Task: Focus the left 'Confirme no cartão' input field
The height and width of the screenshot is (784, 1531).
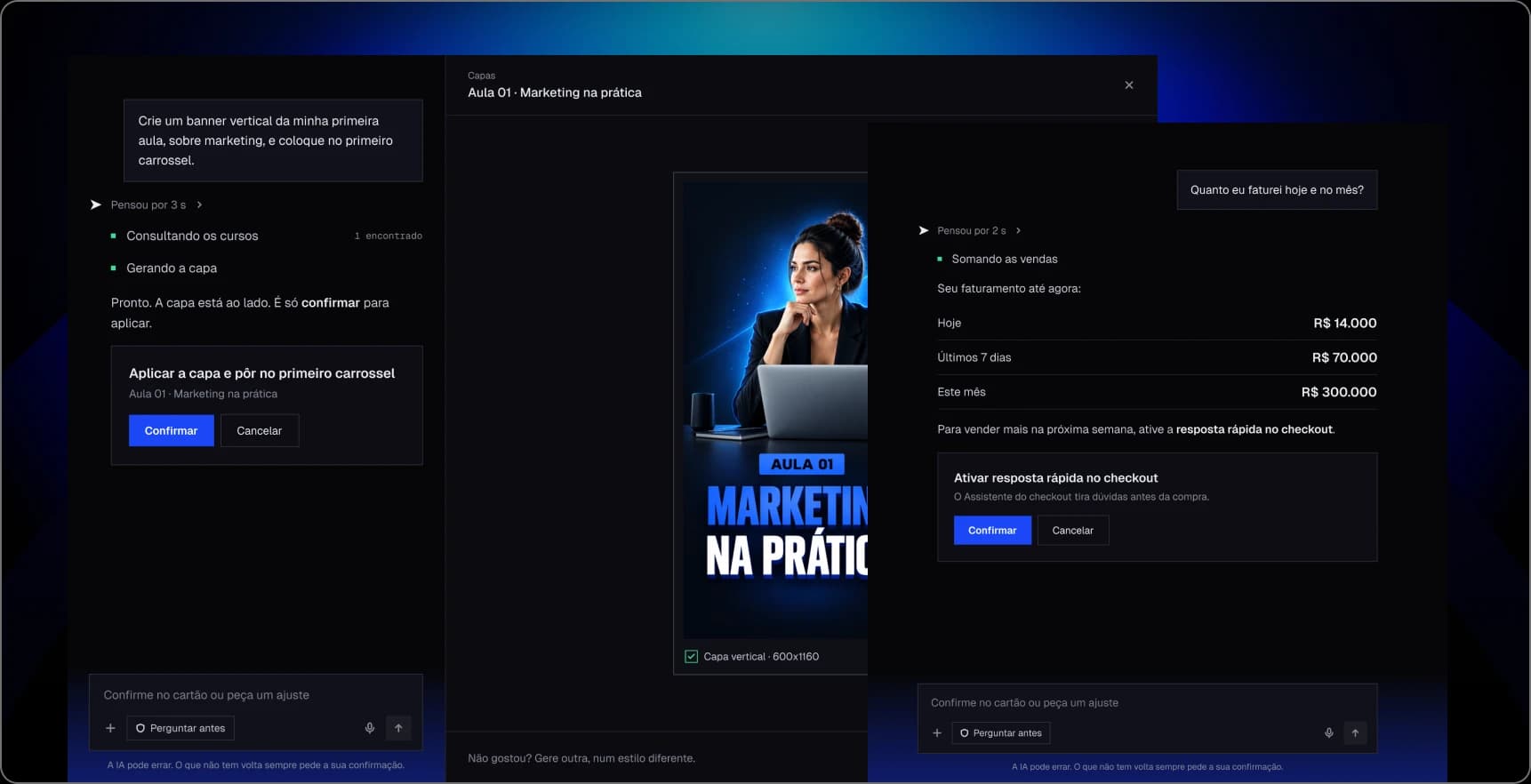Action: point(256,695)
